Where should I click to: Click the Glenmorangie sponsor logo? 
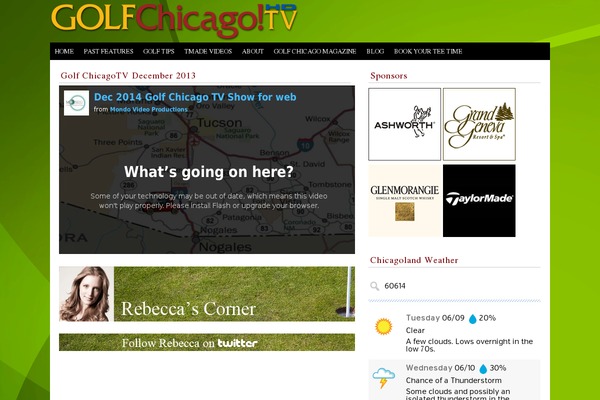404,201
